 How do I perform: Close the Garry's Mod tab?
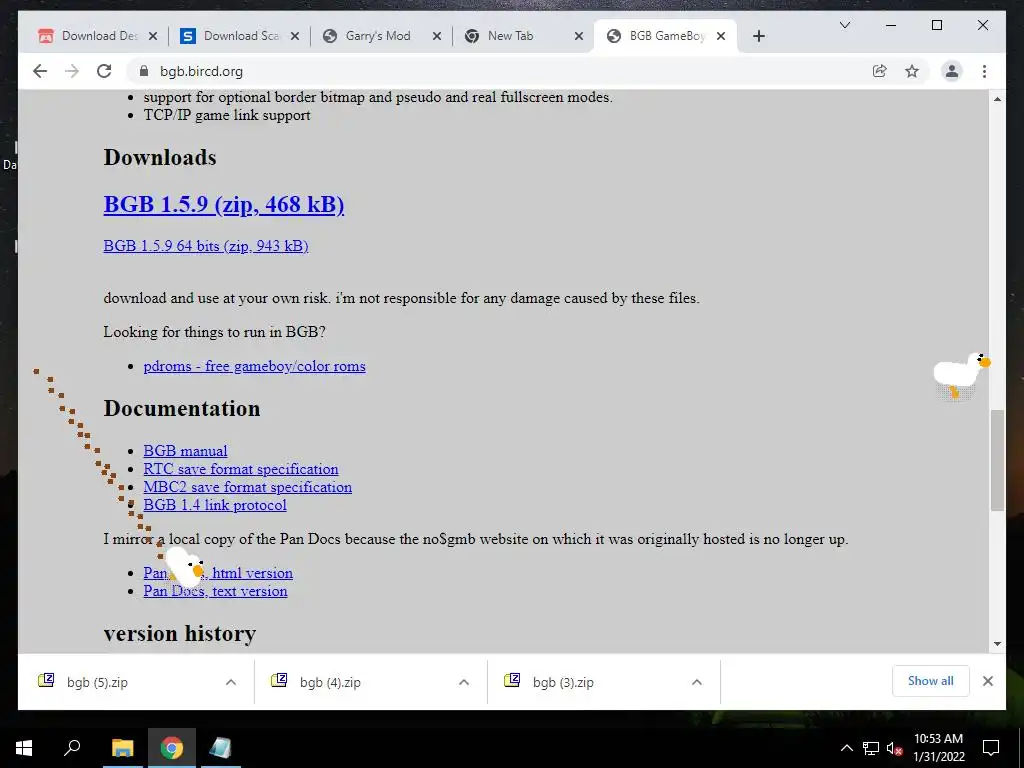(437, 36)
